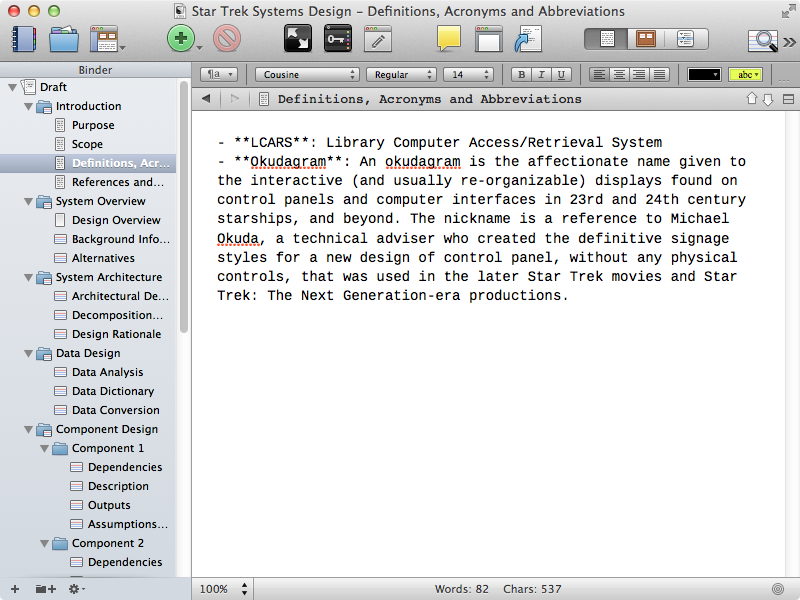
Task: Click into the editor text area
Action: (x=488, y=344)
